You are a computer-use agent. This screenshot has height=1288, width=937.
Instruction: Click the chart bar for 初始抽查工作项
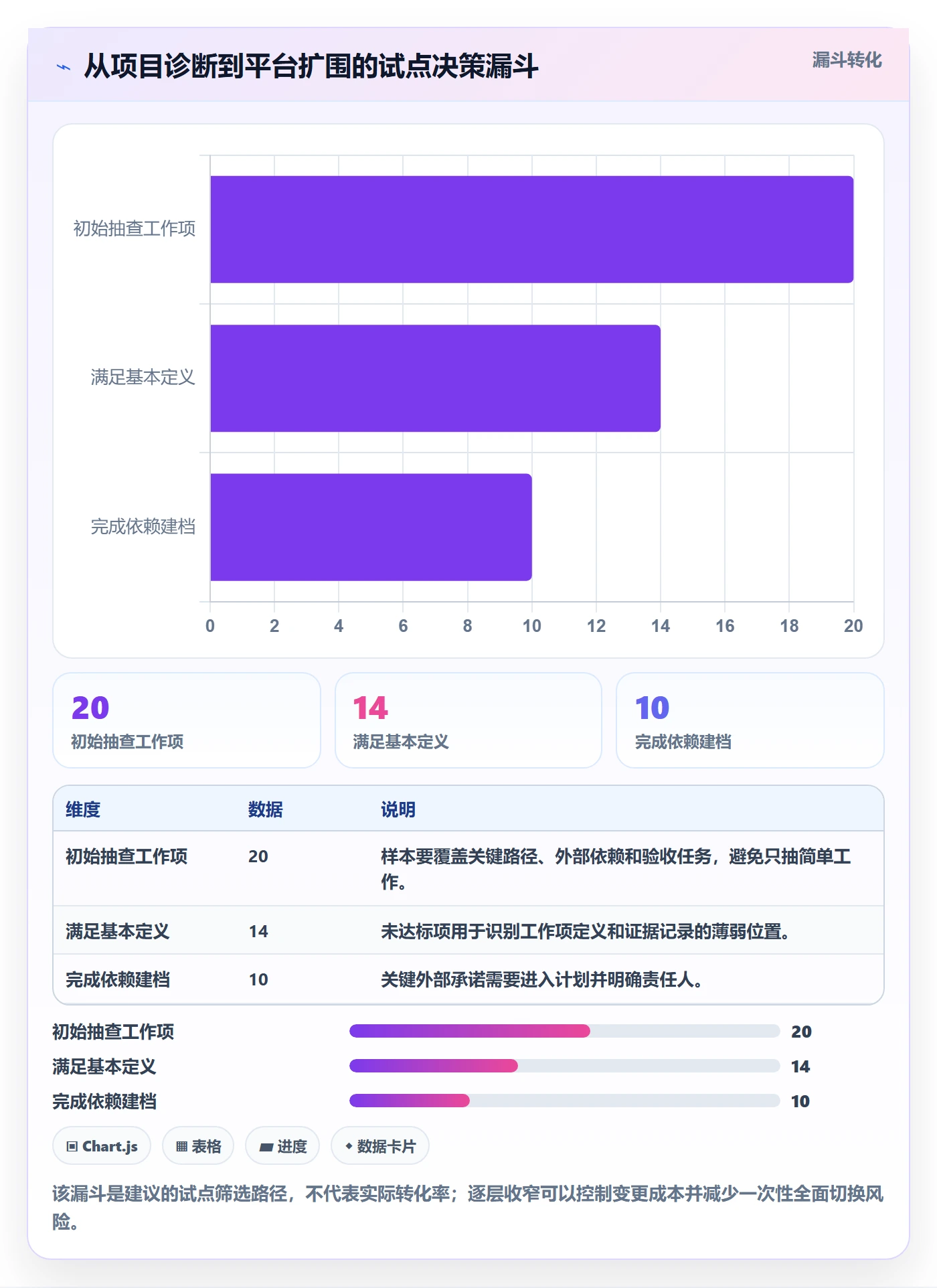[532, 230]
